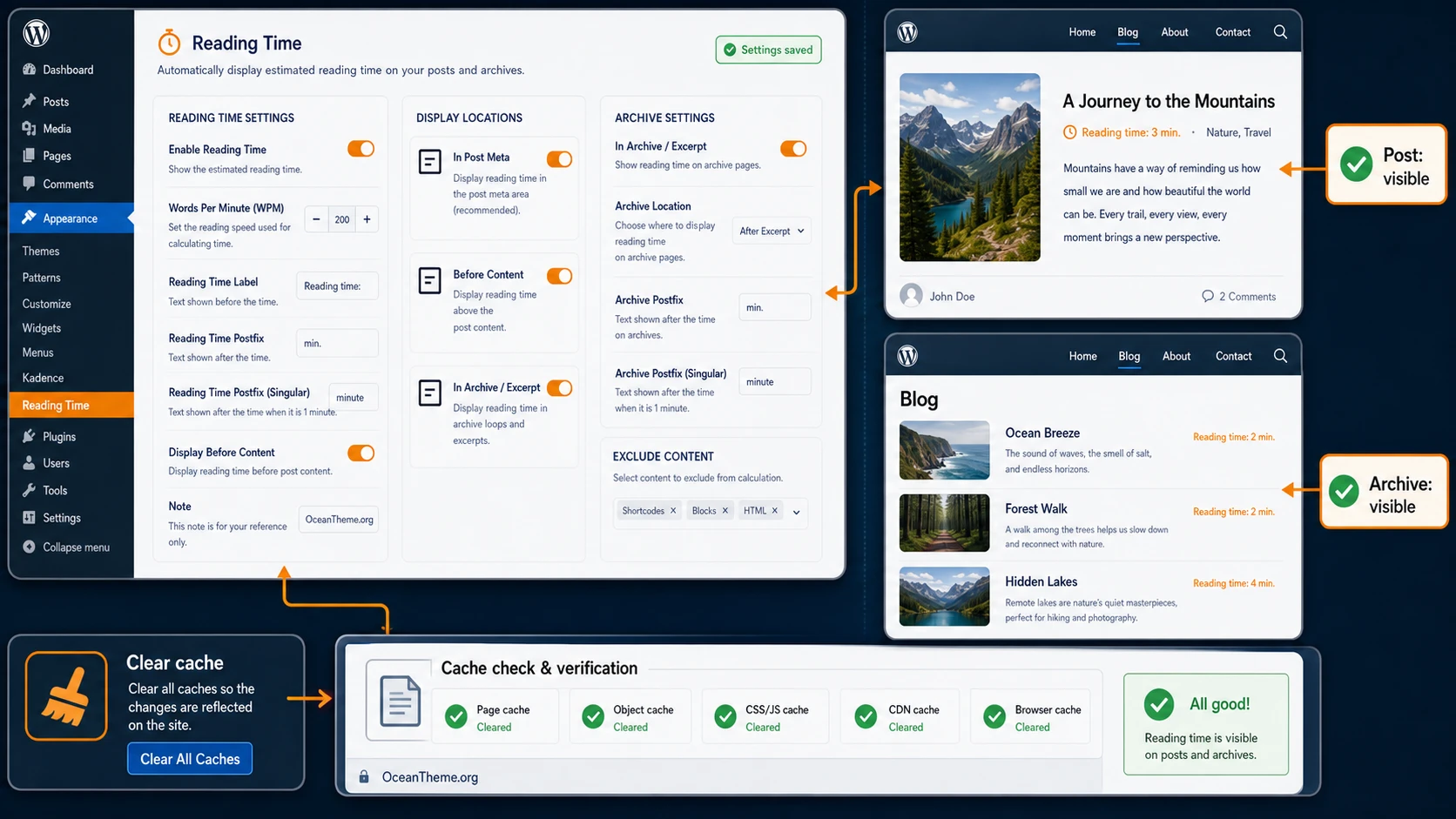
Task: Increase Words Per Minute with plus button
Action: (x=367, y=219)
